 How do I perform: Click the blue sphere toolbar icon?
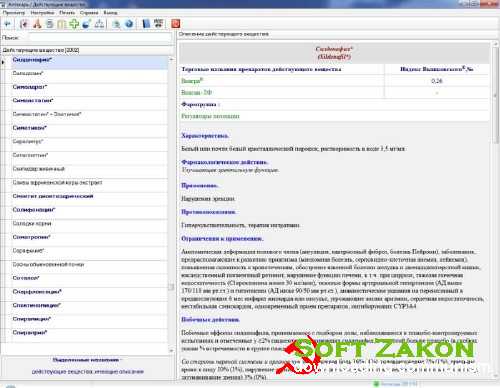pyautogui.click(x=87, y=24)
